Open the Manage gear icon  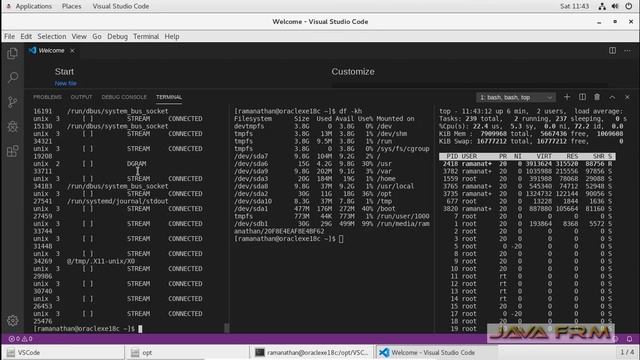click(13, 320)
